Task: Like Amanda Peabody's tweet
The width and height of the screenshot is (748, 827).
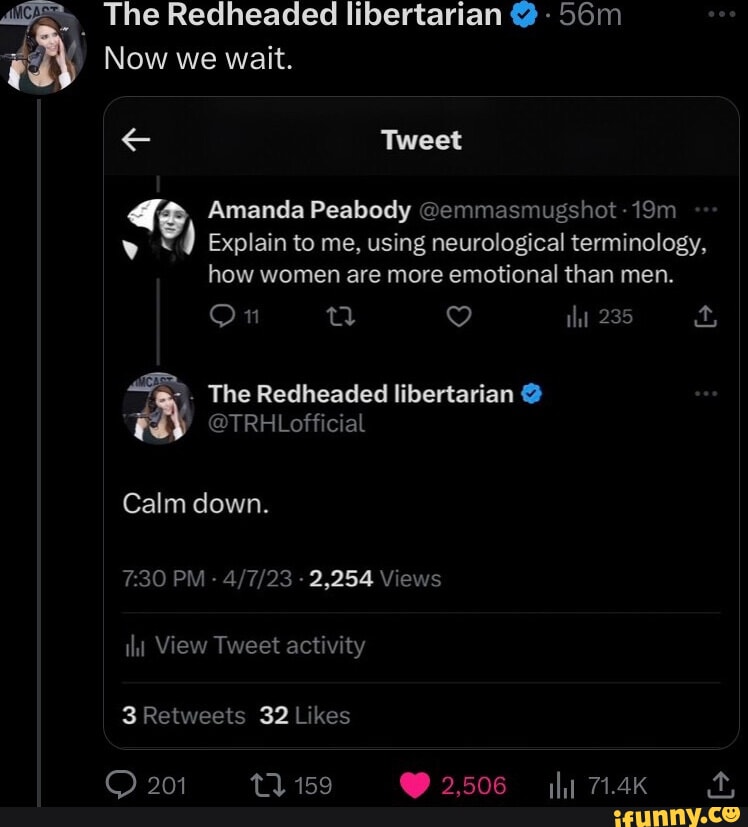Action: (x=458, y=317)
